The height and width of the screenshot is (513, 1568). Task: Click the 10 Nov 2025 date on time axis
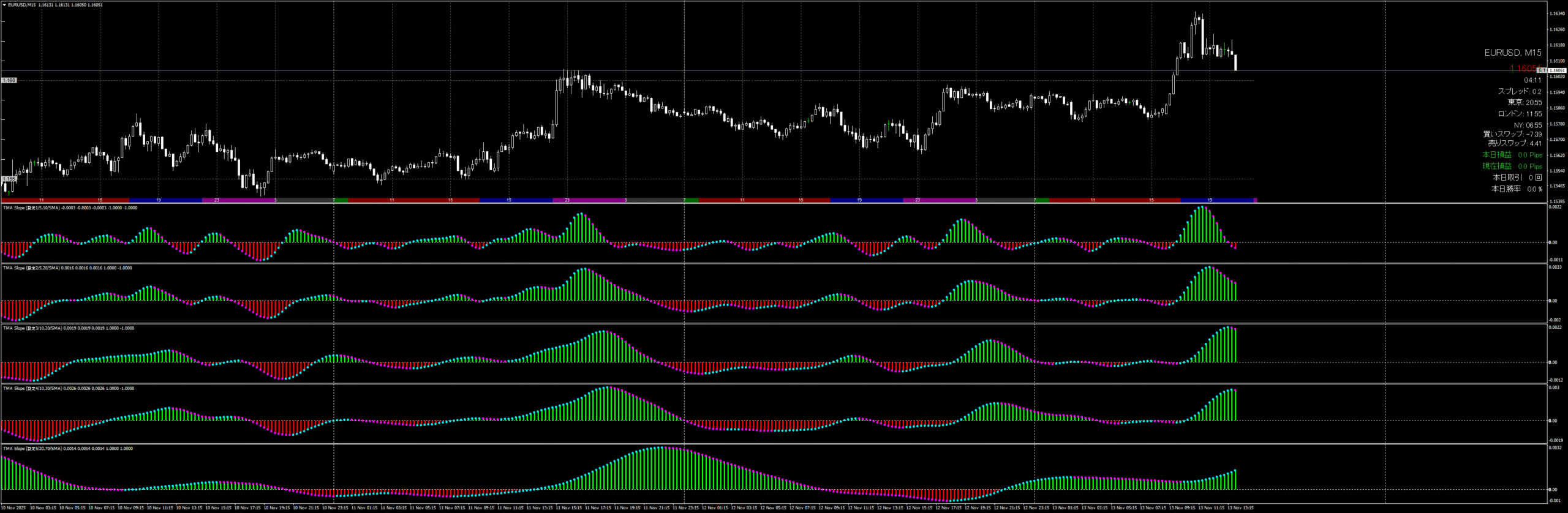tap(13, 508)
